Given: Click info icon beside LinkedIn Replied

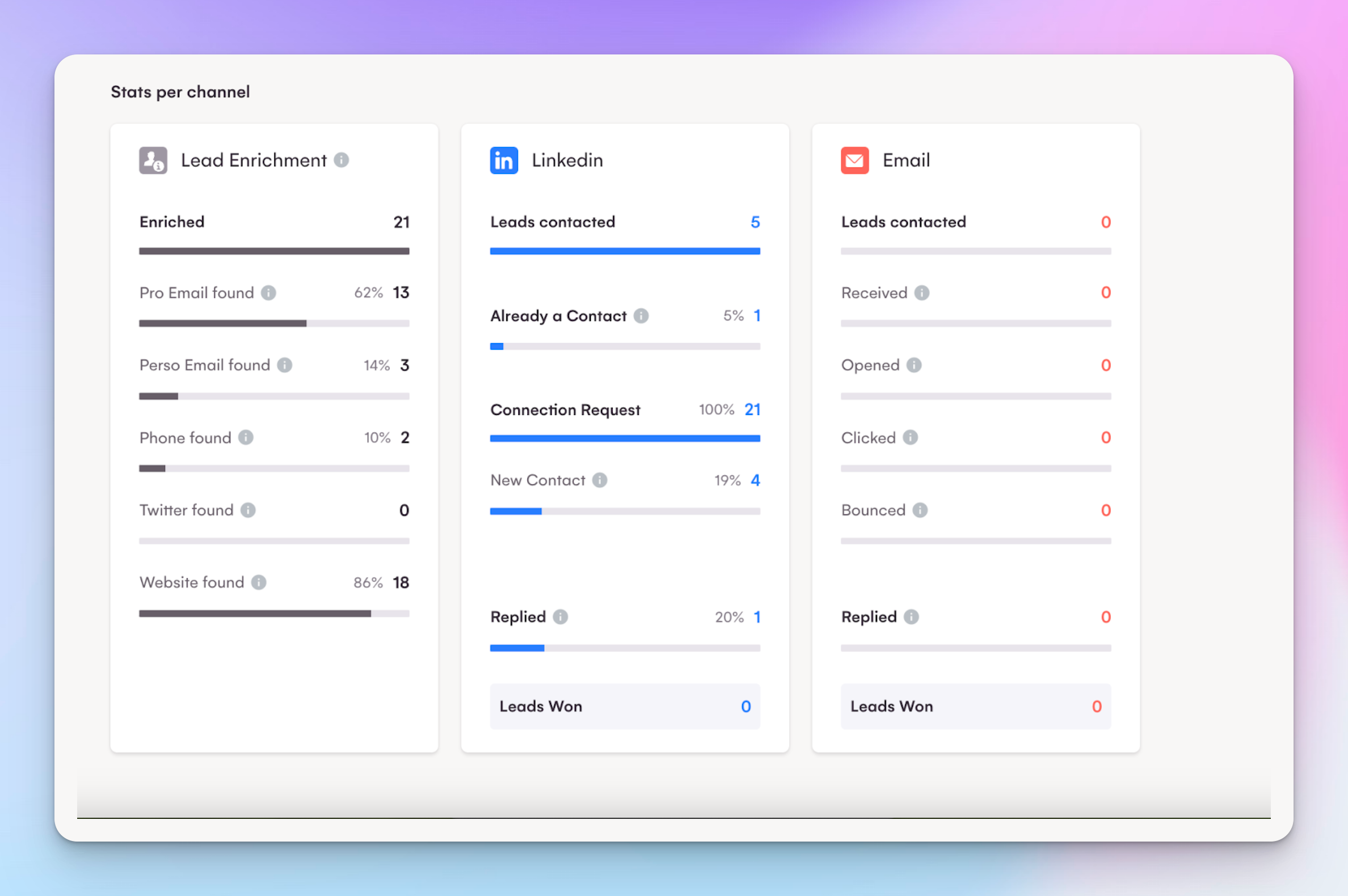Looking at the screenshot, I should (560, 617).
